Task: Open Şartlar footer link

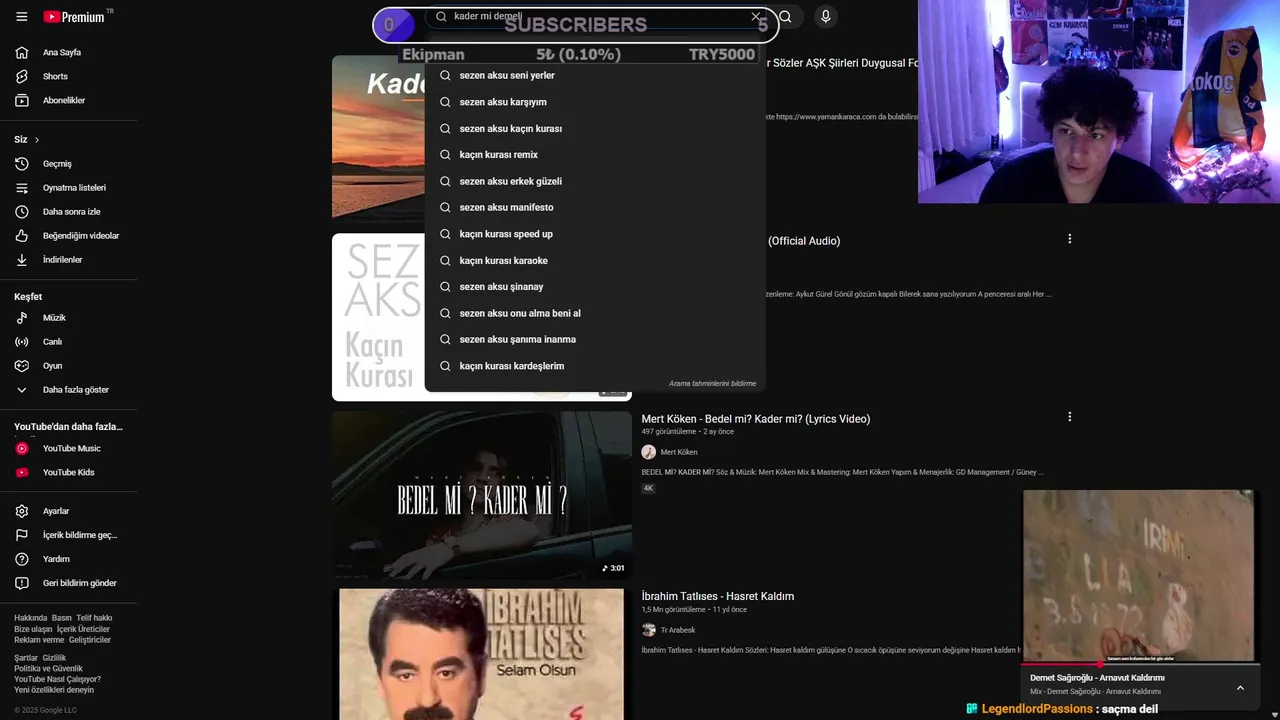Action: (25, 658)
